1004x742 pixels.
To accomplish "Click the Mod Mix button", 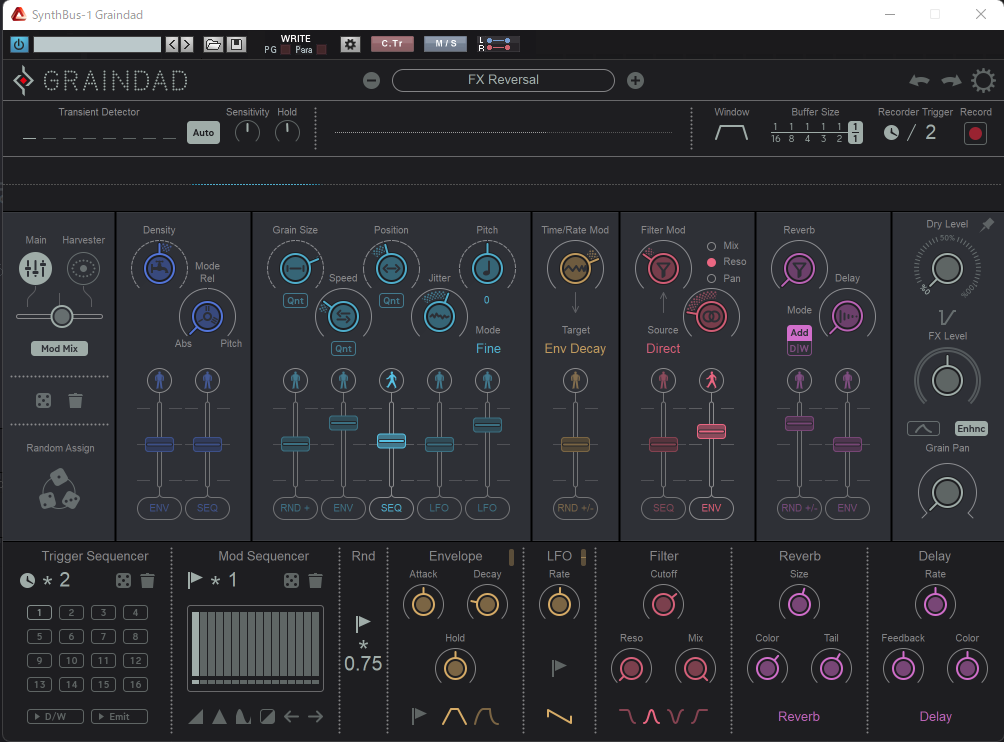I will coord(60,348).
